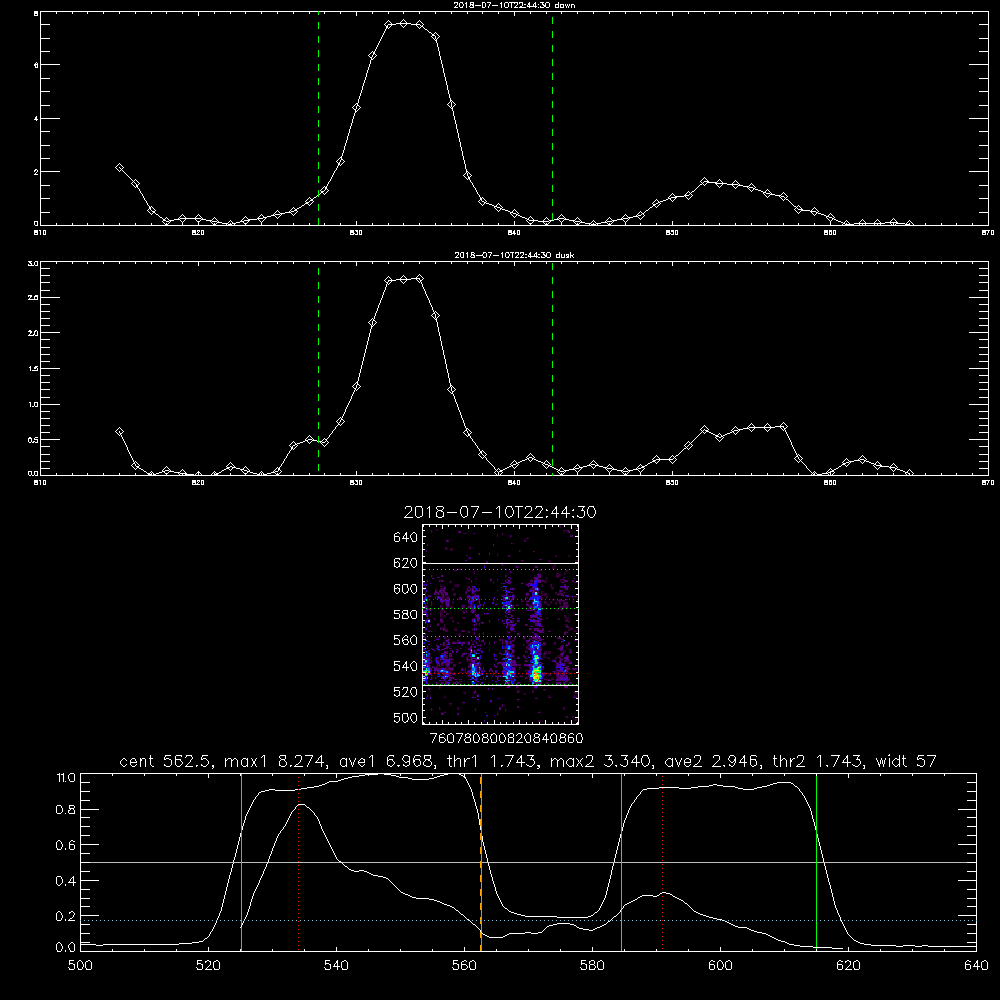This screenshot has width=1000, height=1000.
Task: Click the first diamond data point of dusk curve
Action: (119, 432)
